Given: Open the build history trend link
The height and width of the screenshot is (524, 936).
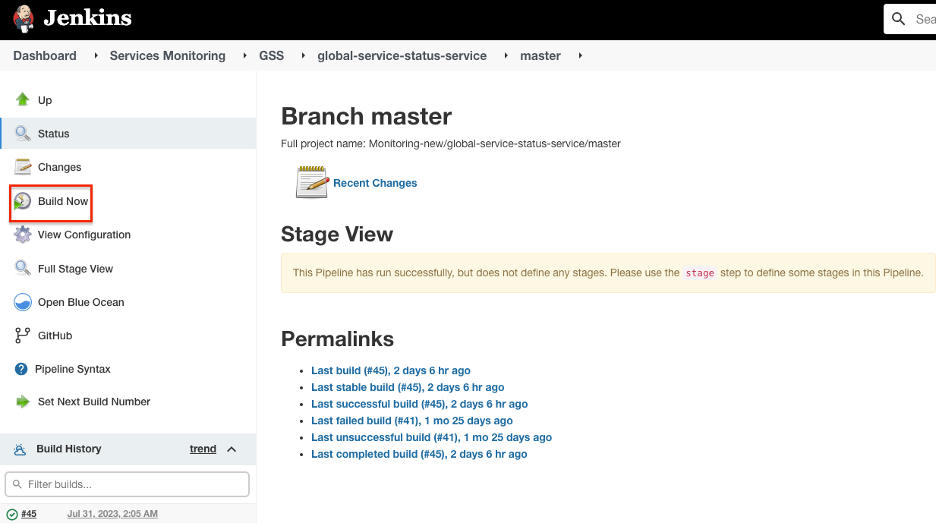Looking at the screenshot, I should click(203, 449).
